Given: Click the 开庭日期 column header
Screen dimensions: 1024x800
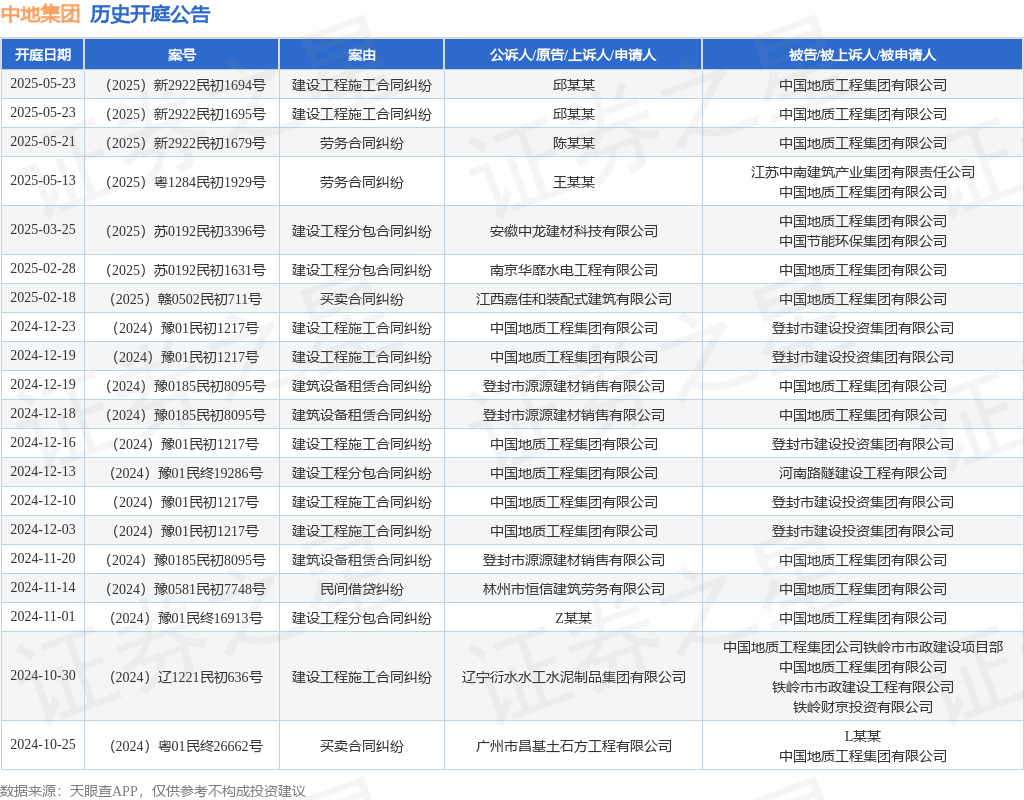Looking at the screenshot, I should point(43,55).
